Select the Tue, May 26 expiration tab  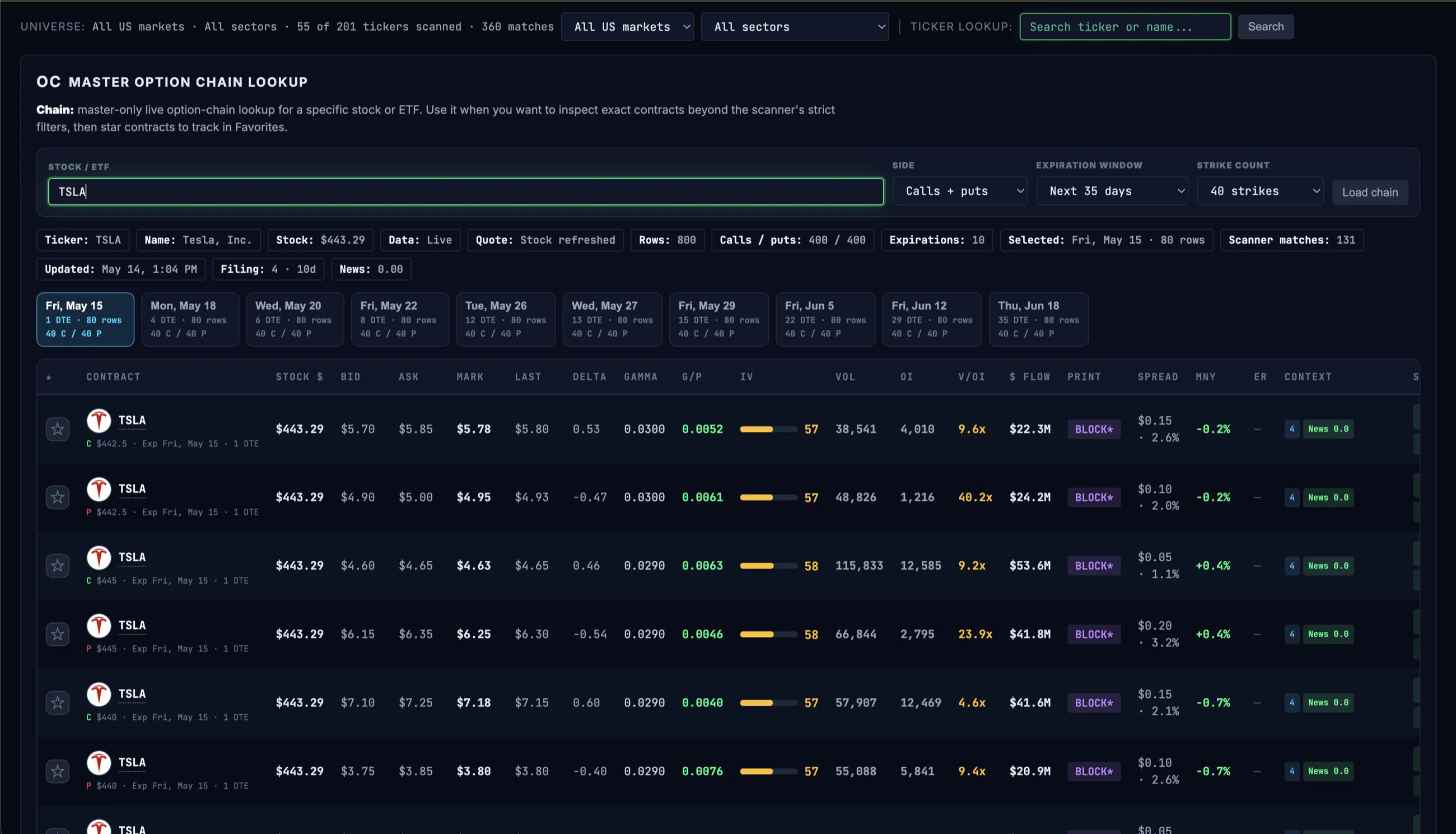coord(506,320)
